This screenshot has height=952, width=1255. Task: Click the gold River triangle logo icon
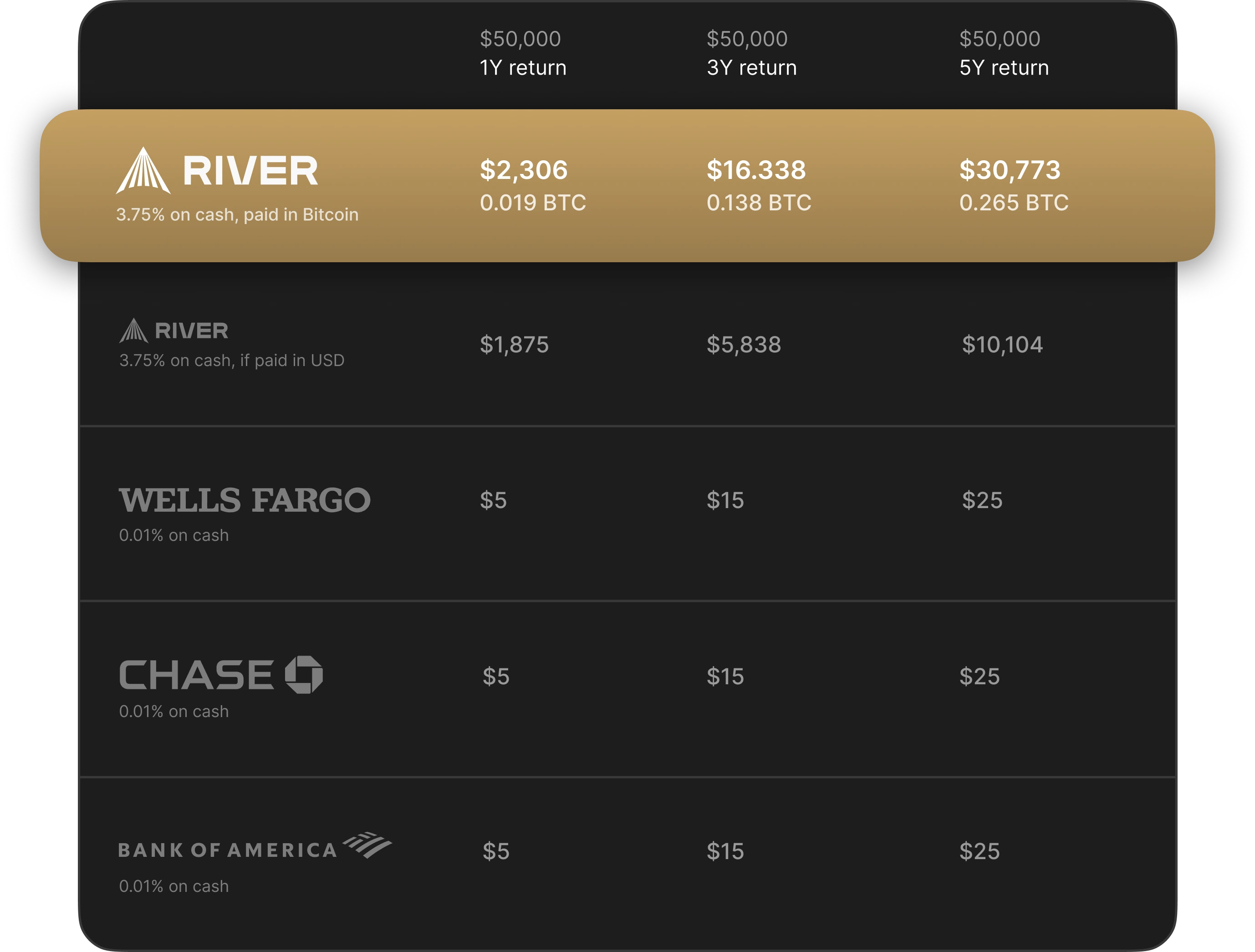(143, 170)
